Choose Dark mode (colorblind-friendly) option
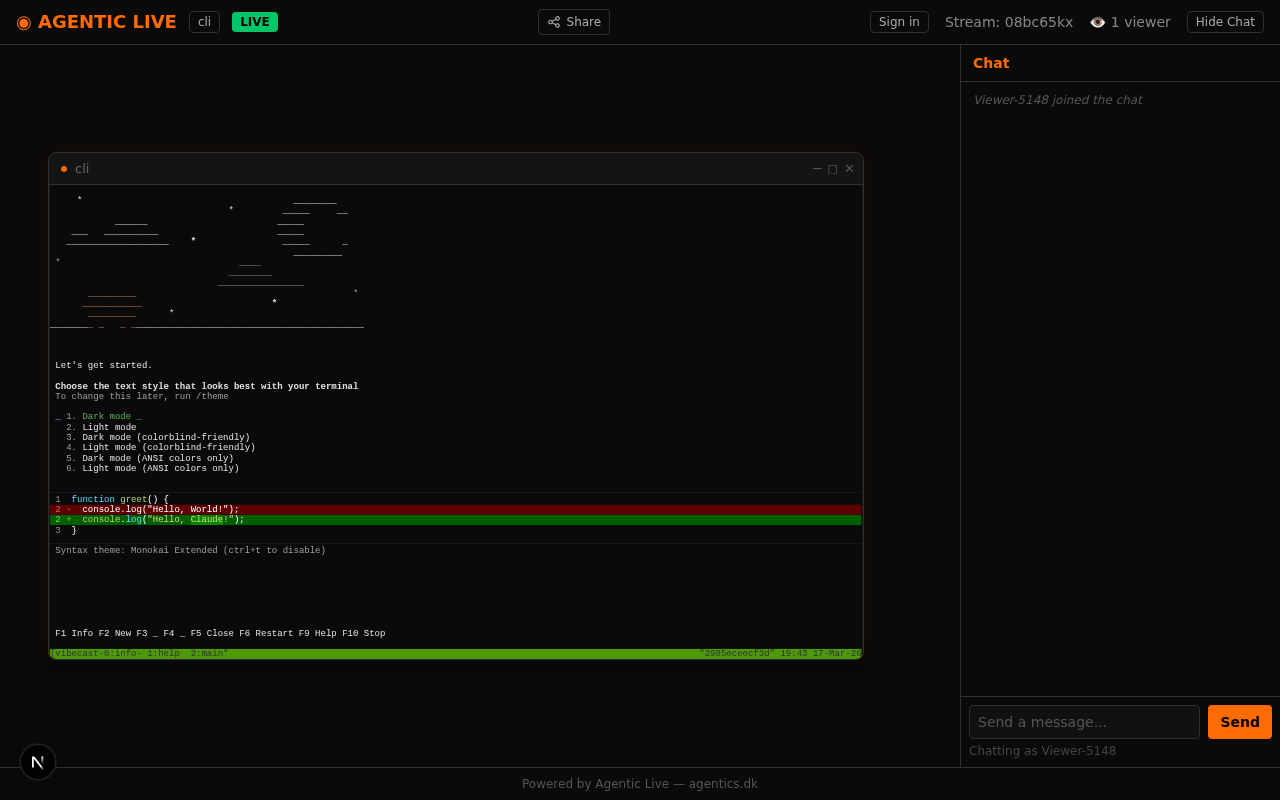The width and height of the screenshot is (1280, 800). point(165,438)
